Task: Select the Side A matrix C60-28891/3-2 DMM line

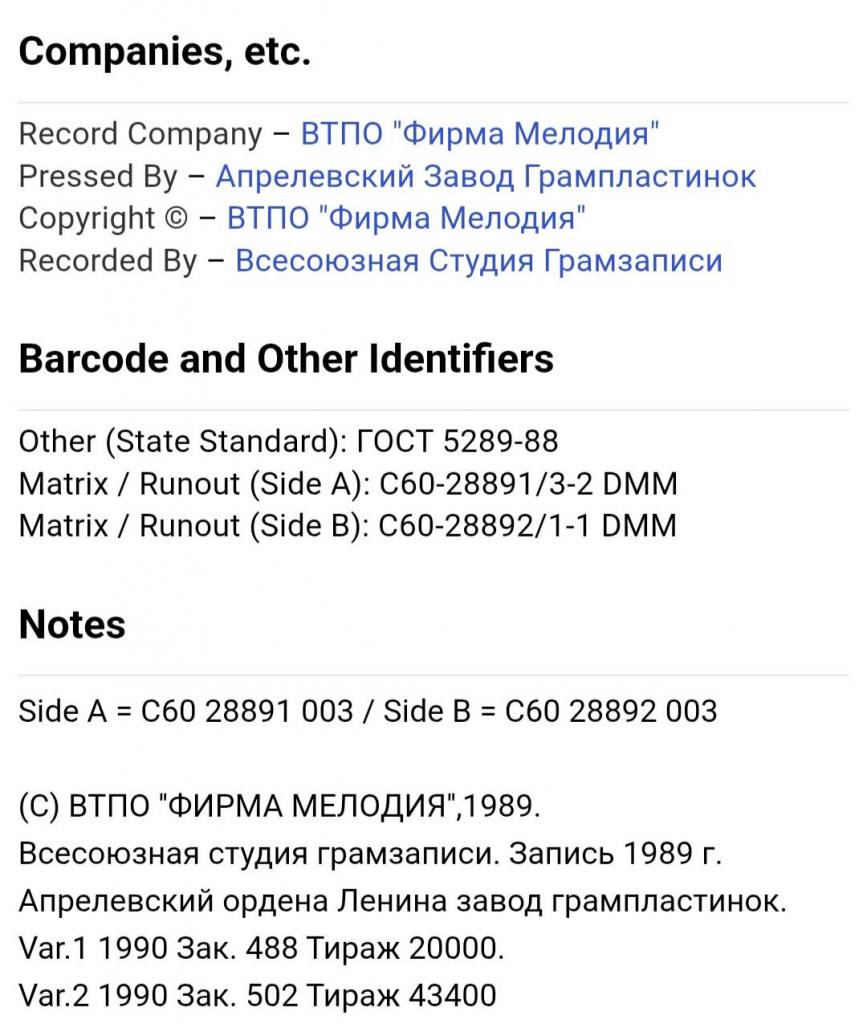Action: pyautogui.click(x=348, y=484)
